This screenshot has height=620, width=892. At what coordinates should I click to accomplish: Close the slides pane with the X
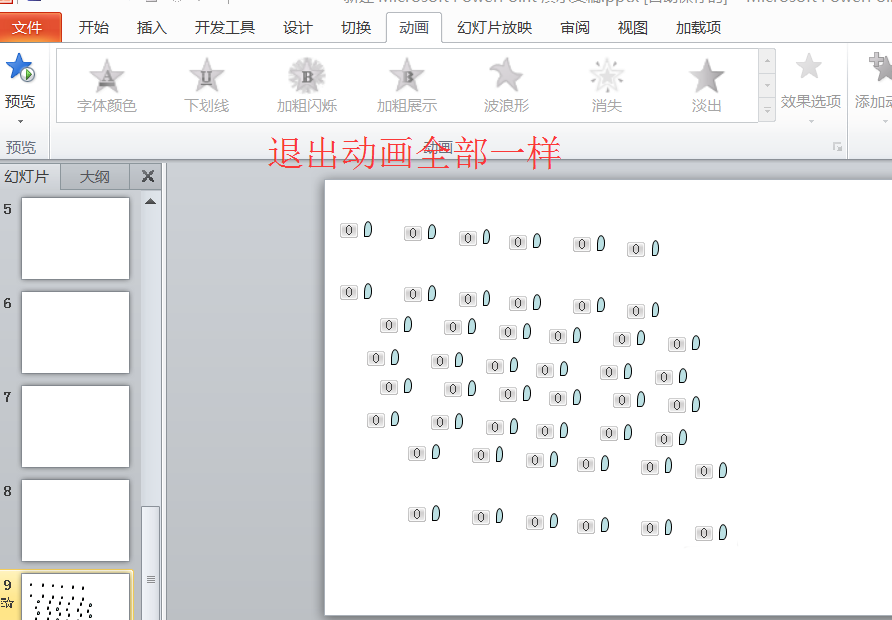coord(146,176)
